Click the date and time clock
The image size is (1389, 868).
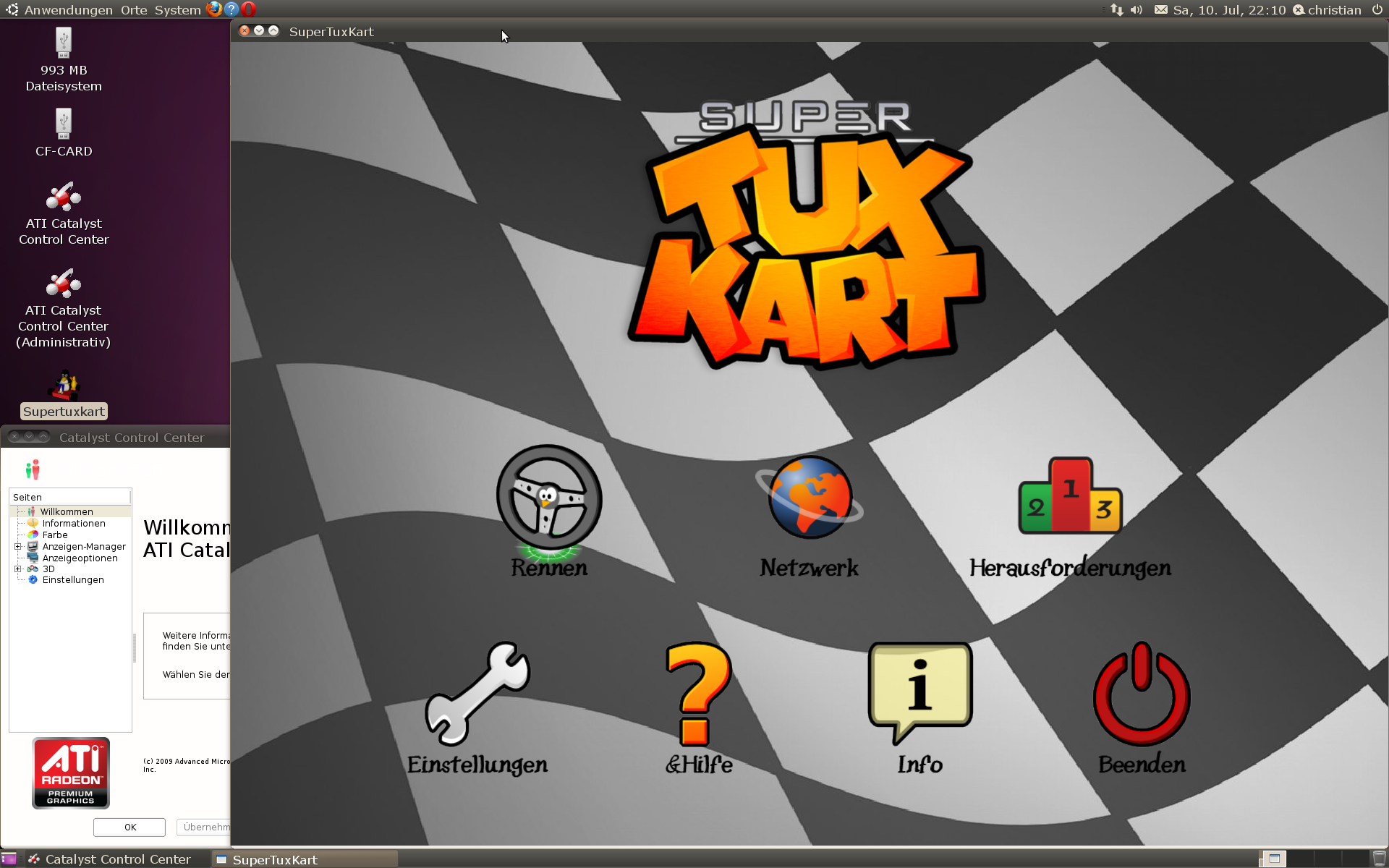click(1229, 10)
